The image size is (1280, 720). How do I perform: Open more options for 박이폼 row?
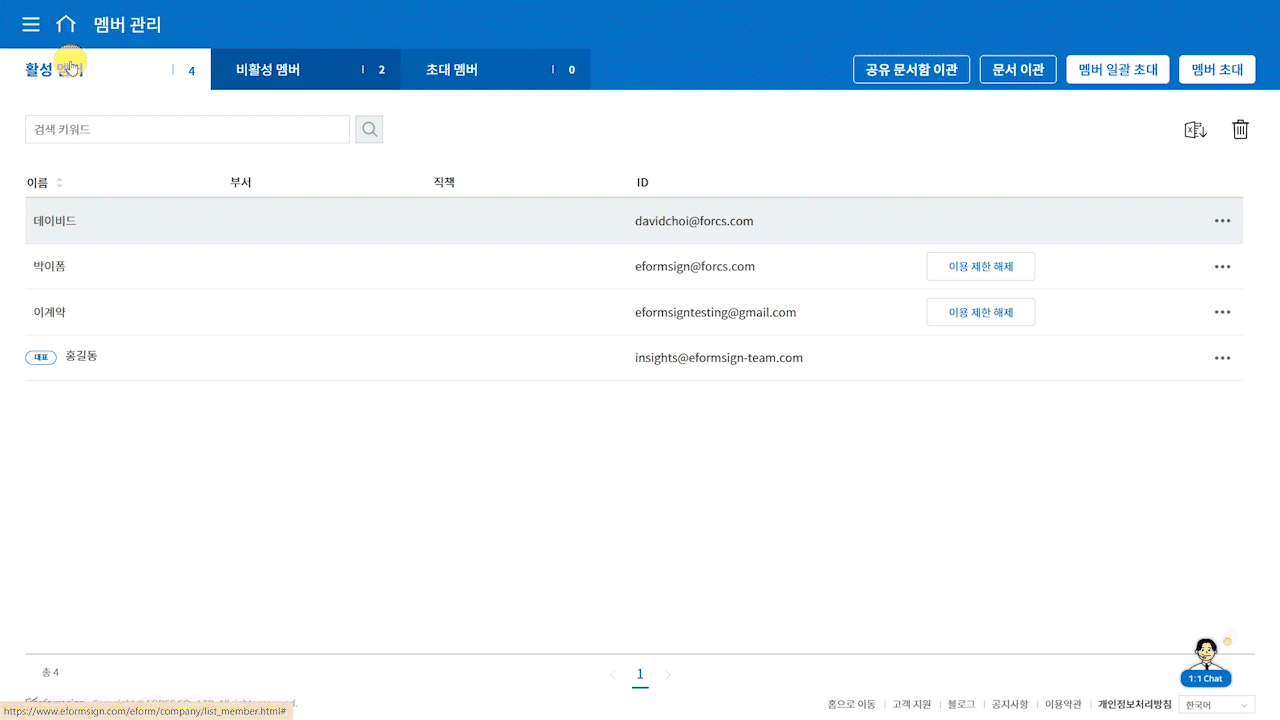pyautogui.click(x=1222, y=267)
